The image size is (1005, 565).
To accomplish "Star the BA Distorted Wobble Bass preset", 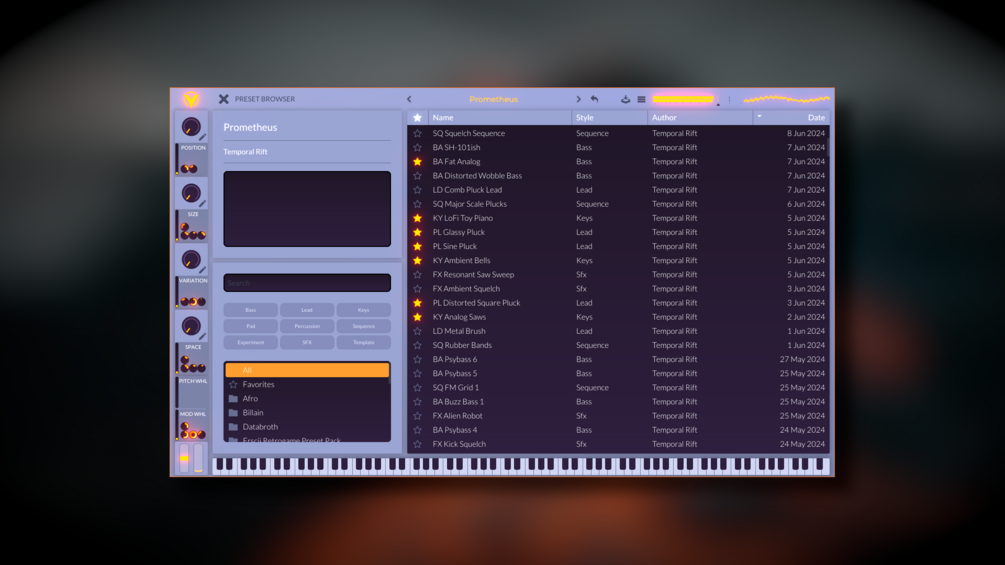I will 417,176.
